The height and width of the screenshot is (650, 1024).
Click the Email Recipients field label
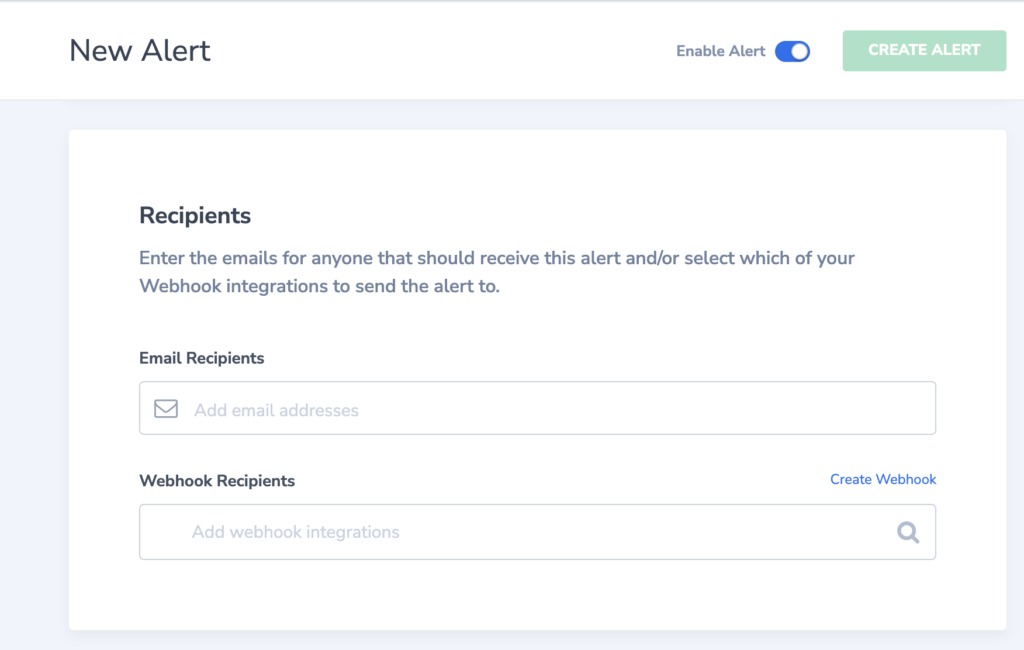201,358
